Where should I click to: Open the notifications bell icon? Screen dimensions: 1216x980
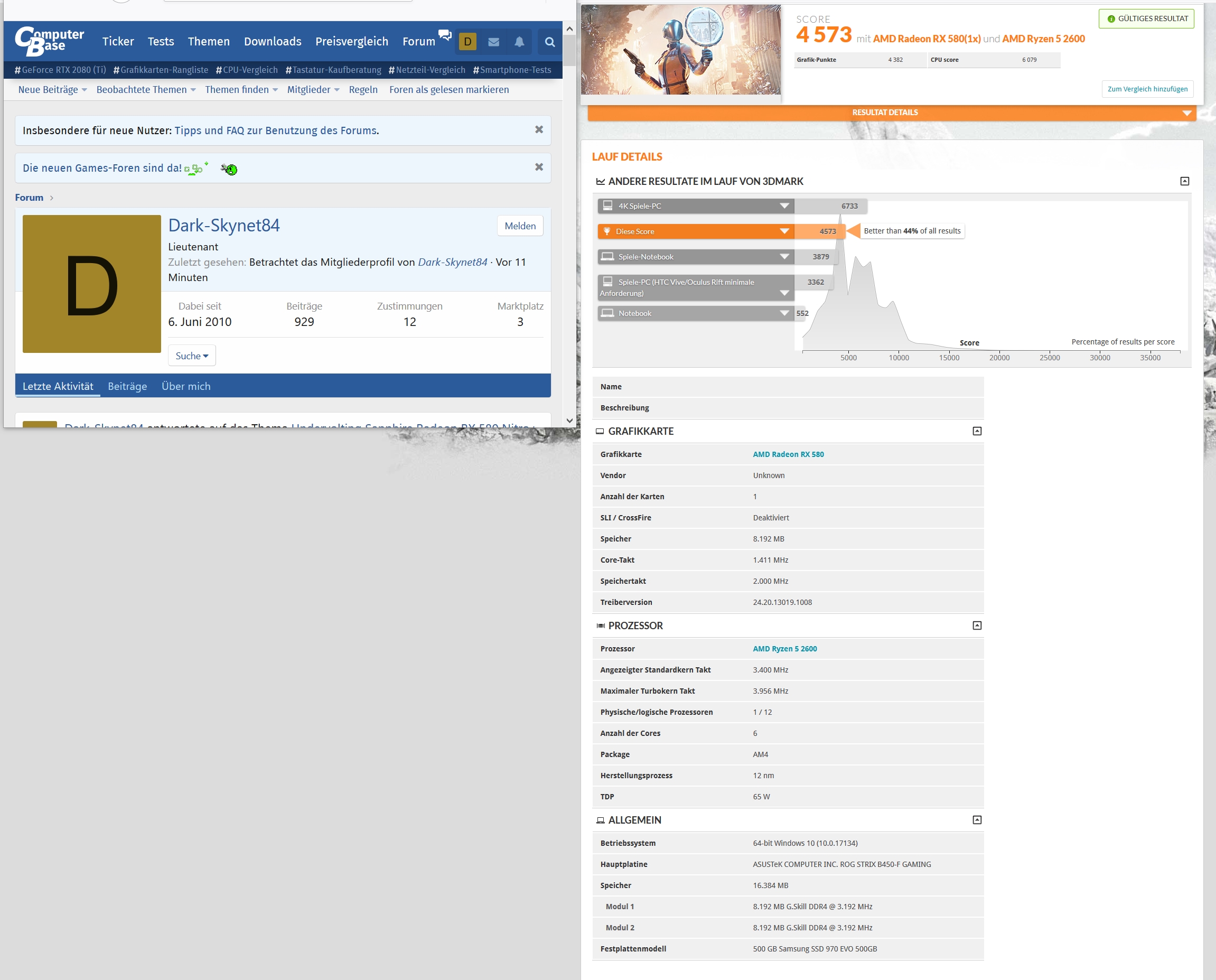point(519,42)
